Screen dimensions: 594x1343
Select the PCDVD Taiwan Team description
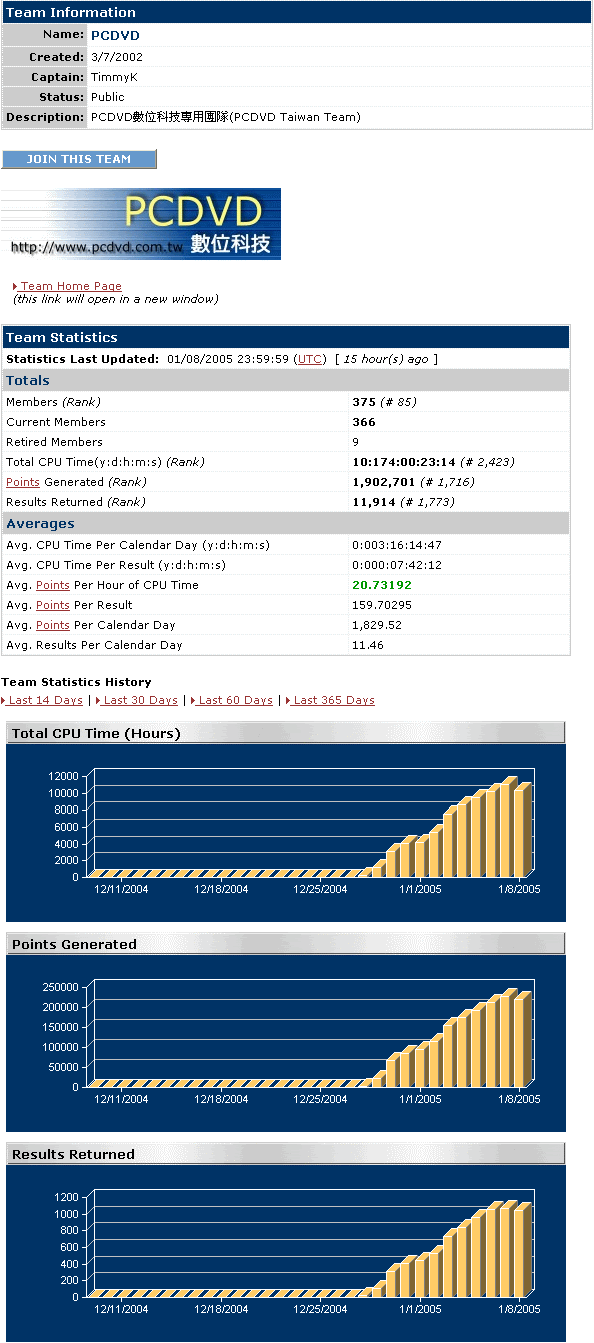pos(226,117)
